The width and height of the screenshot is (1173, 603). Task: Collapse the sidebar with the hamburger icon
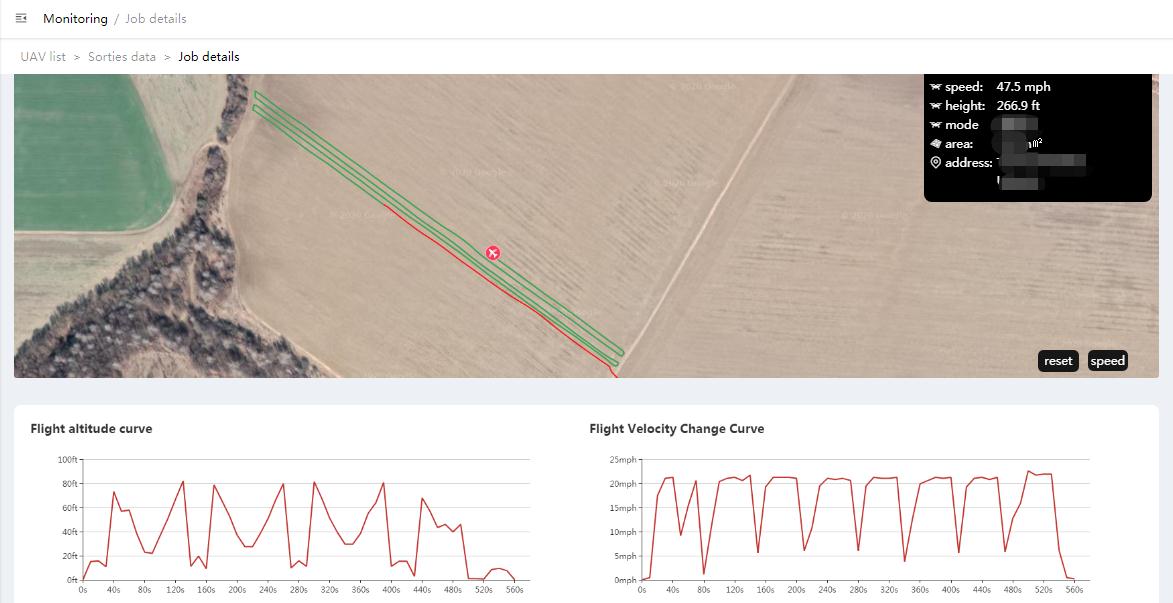(x=21, y=19)
